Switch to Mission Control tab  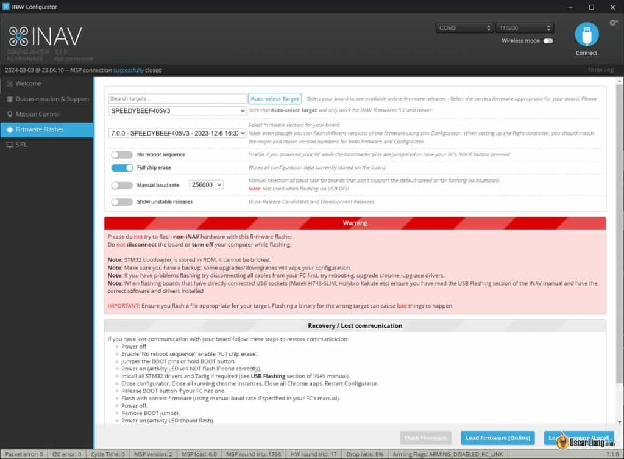tap(47, 114)
